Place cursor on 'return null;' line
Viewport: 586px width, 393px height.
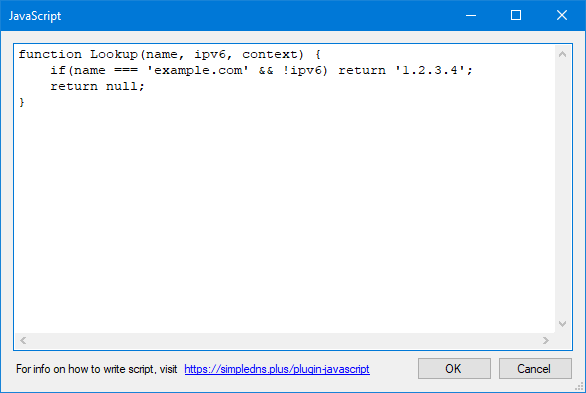click(97, 86)
